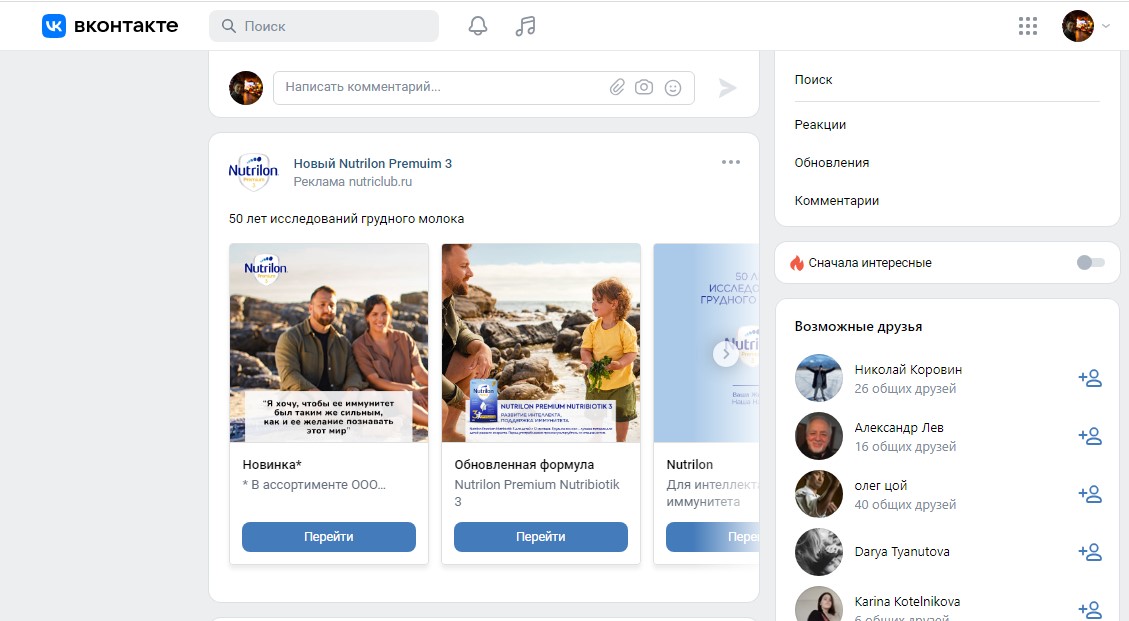1129x621 pixels.
Task: Add Николай Коровин as friend
Action: click(x=1089, y=378)
